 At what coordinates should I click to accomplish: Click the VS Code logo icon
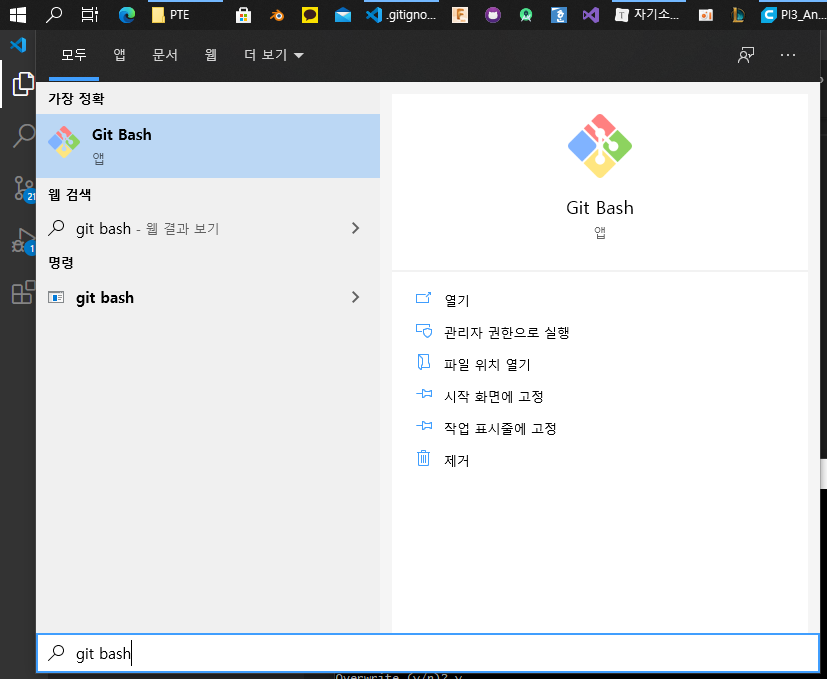coord(18,45)
